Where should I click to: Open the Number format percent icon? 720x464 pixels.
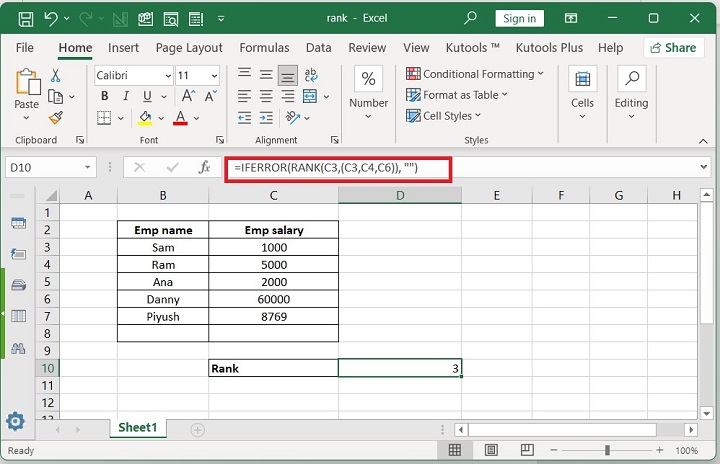pyautogui.click(x=368, y=80)
